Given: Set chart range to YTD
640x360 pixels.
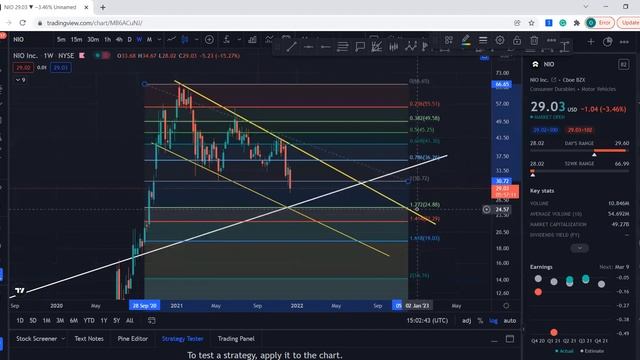Looking at the screenshot, I should coord(89,321).
